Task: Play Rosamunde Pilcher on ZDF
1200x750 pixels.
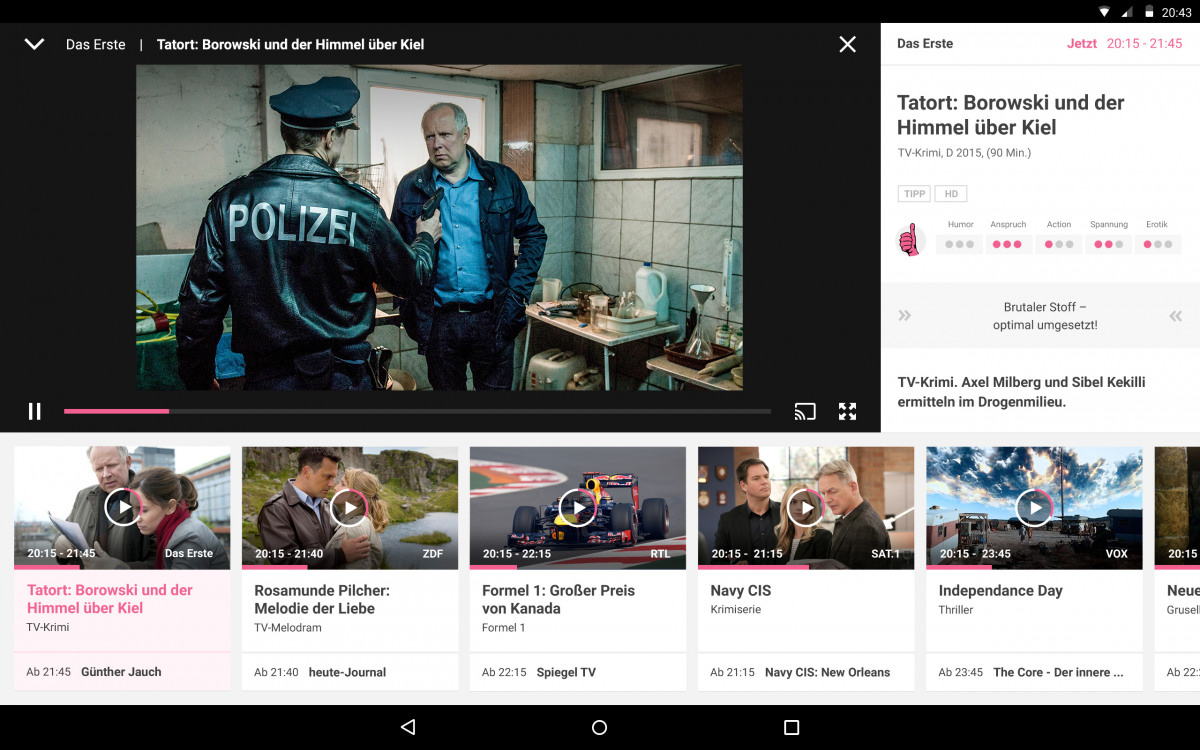Action: (350, 507)
